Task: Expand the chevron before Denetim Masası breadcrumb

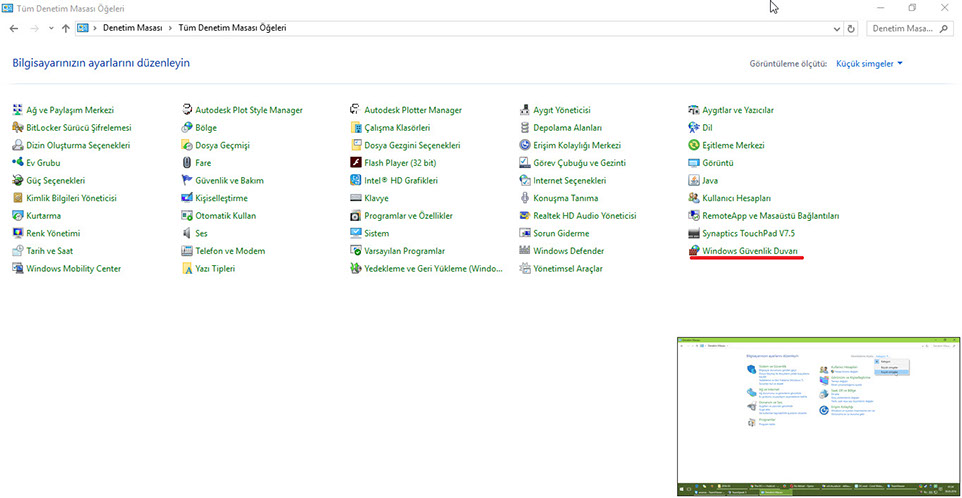Action: pos(95,28)
